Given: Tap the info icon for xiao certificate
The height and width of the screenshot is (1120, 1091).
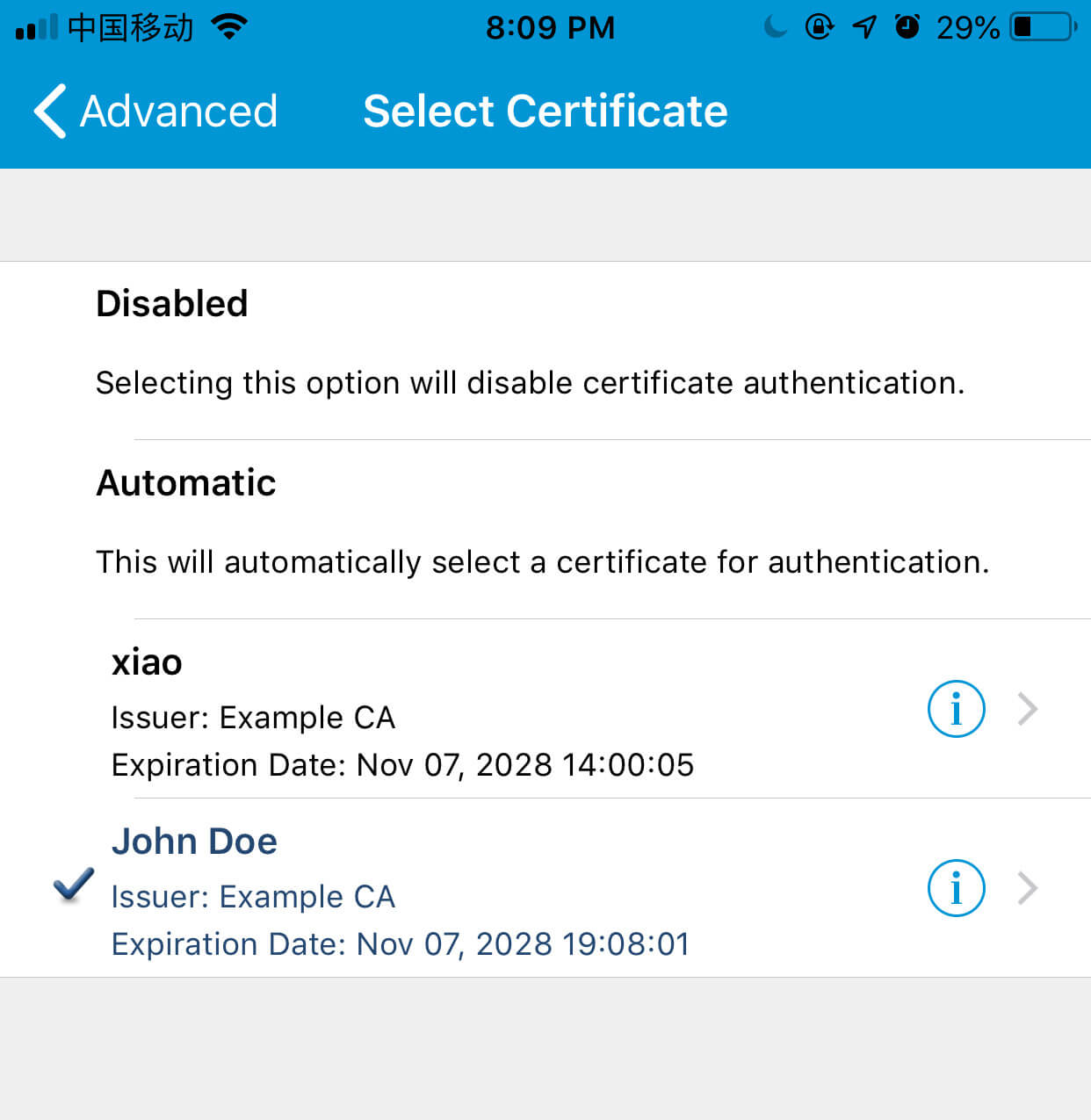Looking at the screenshot, I should click(956, 709).
